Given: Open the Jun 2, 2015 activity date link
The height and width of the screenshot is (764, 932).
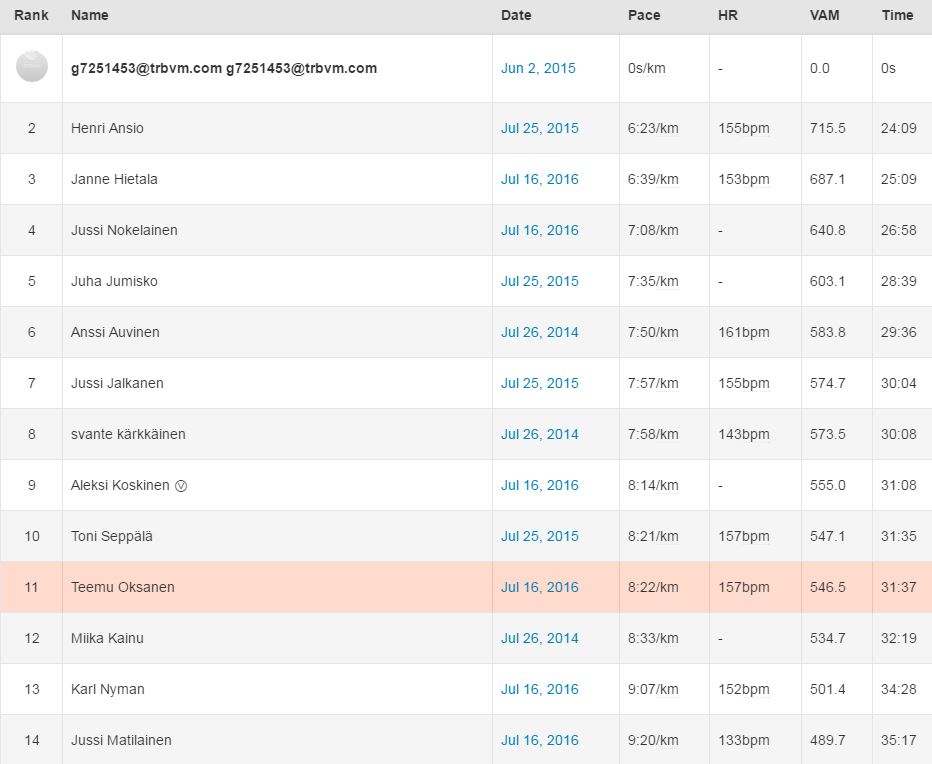Looking at the screenshot, I should (538, 69).
